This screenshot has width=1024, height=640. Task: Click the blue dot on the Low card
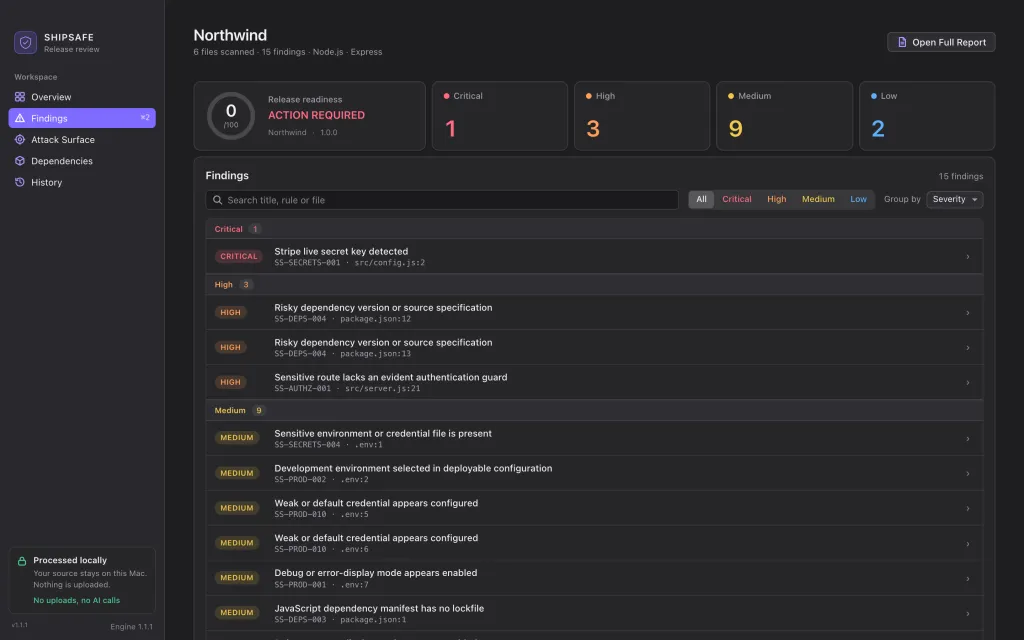tap(874, 96)
